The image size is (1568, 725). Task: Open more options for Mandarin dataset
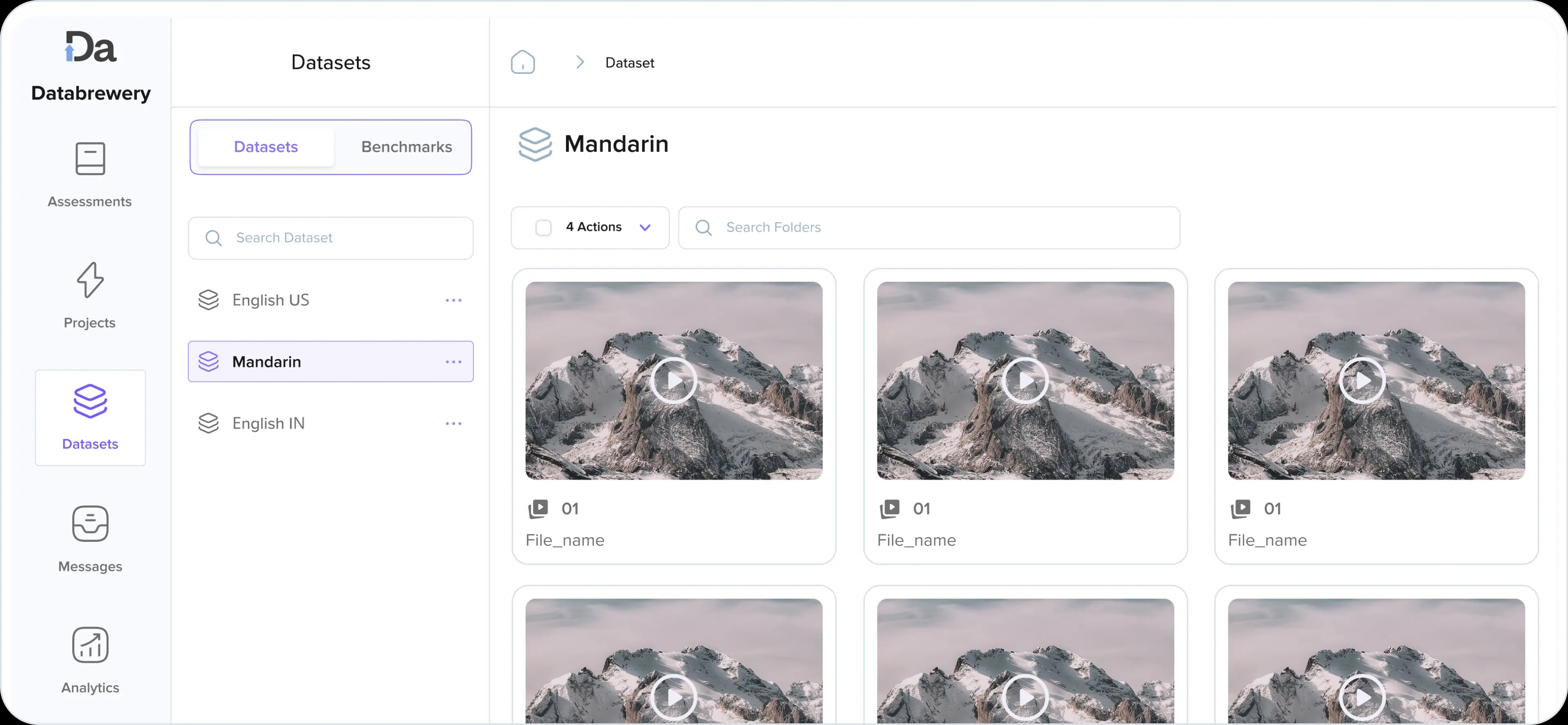pyautogui.click(x=454, y=362)
